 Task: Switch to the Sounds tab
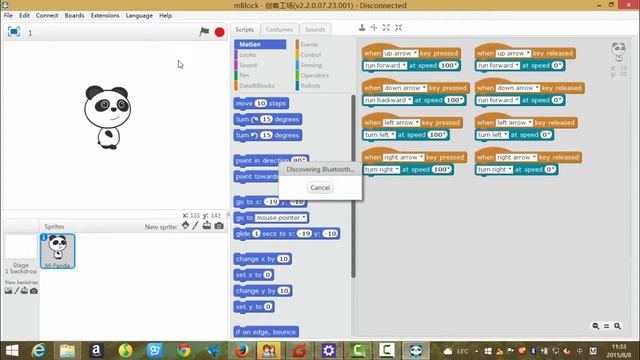[x=315, y=29]
